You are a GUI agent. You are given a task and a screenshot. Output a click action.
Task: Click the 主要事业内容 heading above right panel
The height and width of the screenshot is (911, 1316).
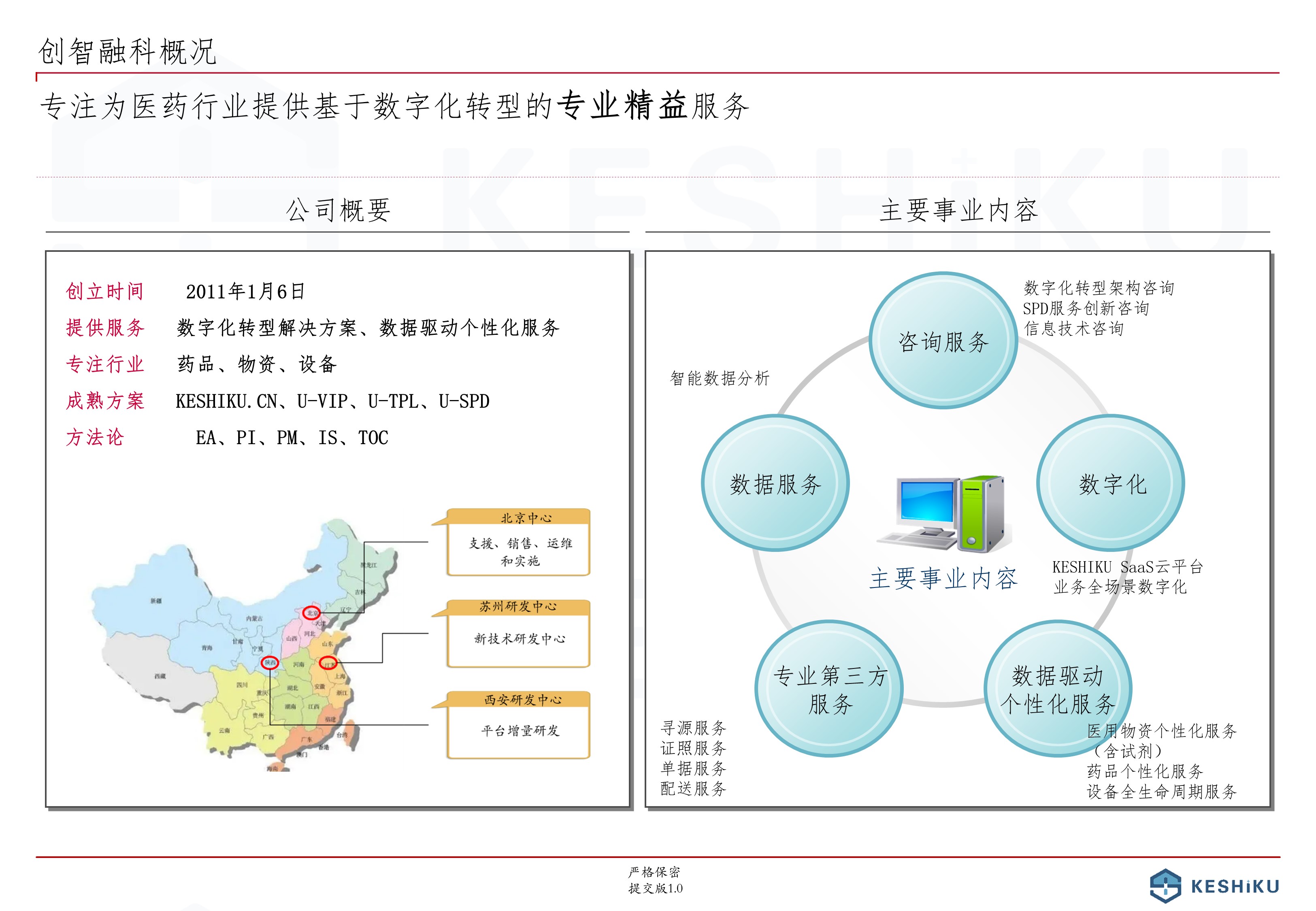pyautogui.click(x=958, y=209)
